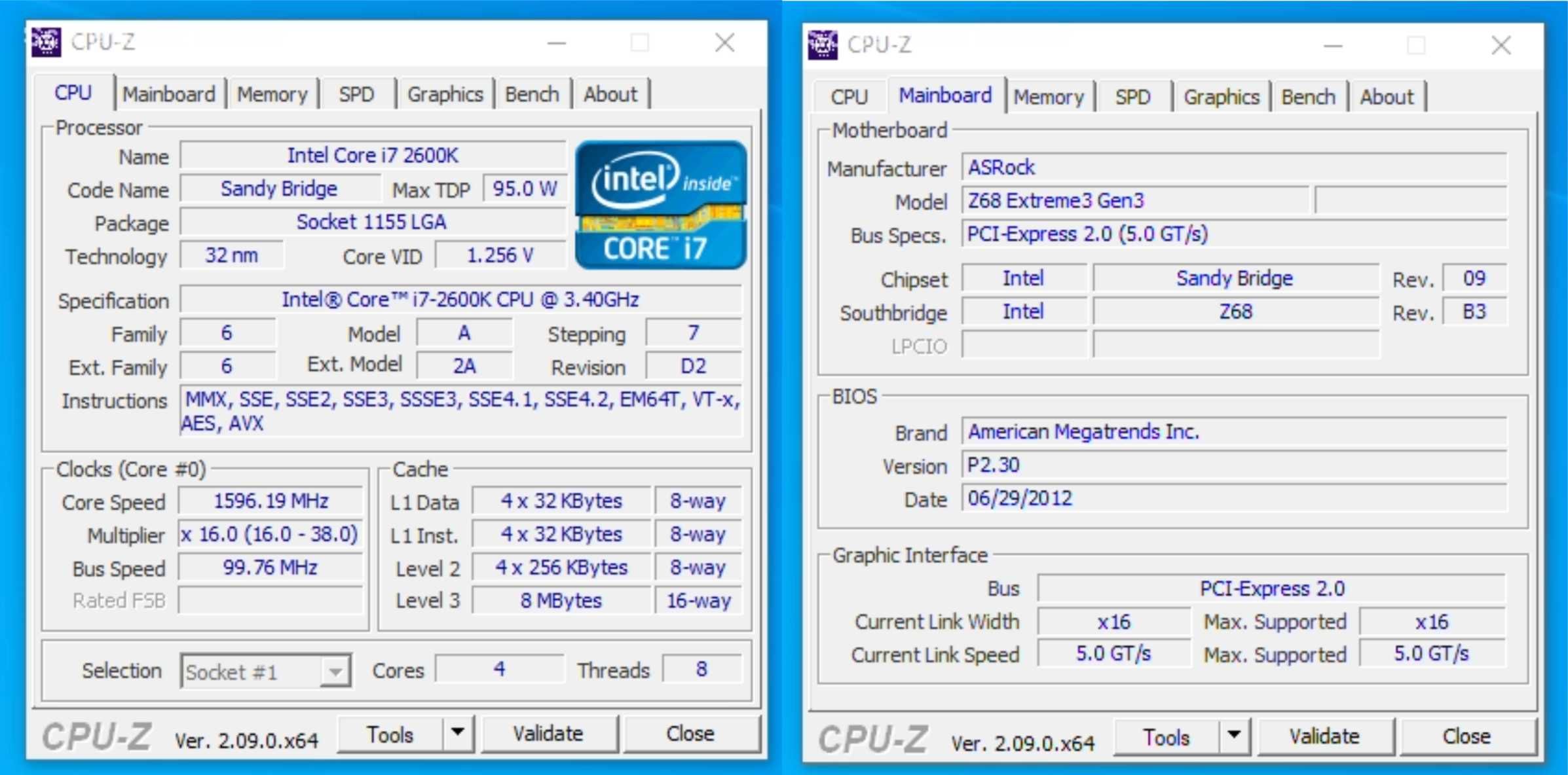Open the Memory tab in right CPU-Z window
This screenshot has width=1568, height=775.
(1049, 97)
